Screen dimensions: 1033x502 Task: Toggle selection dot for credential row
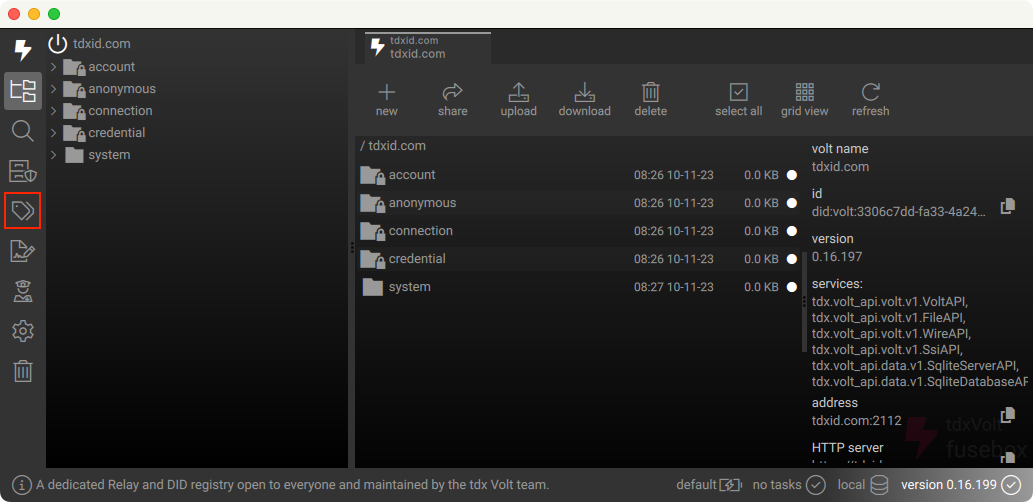click(792, 259)
